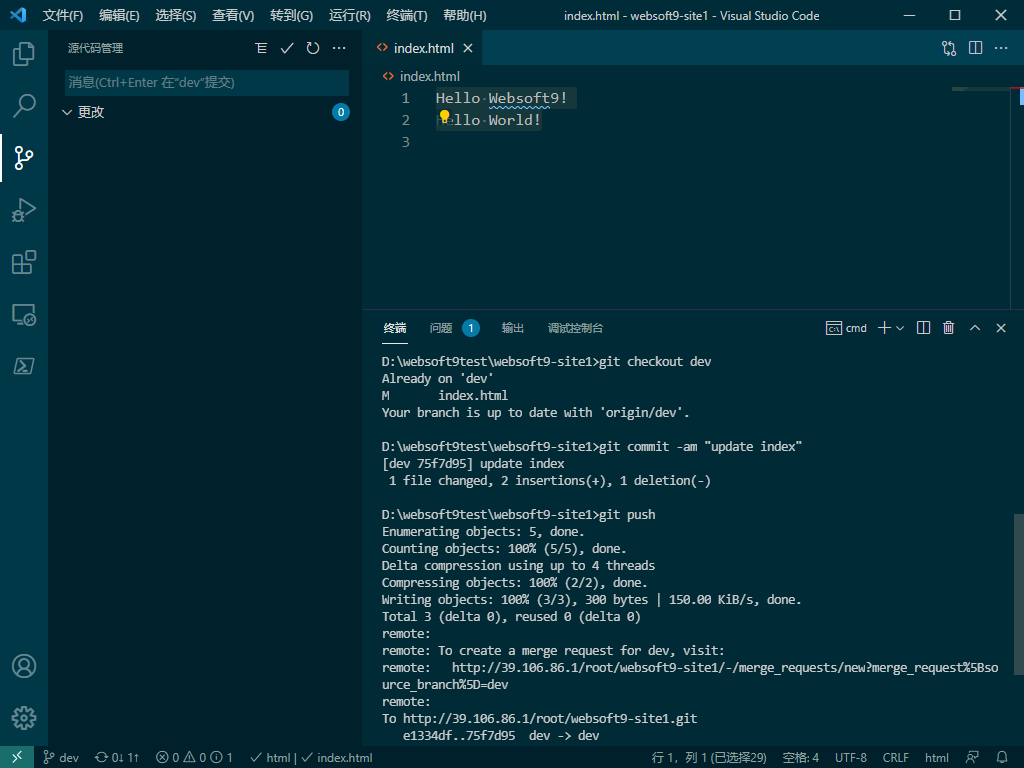Toggle notifications bell in status bar
This screenshot has height=768, width=1024.
click(x=1002, y=758)
